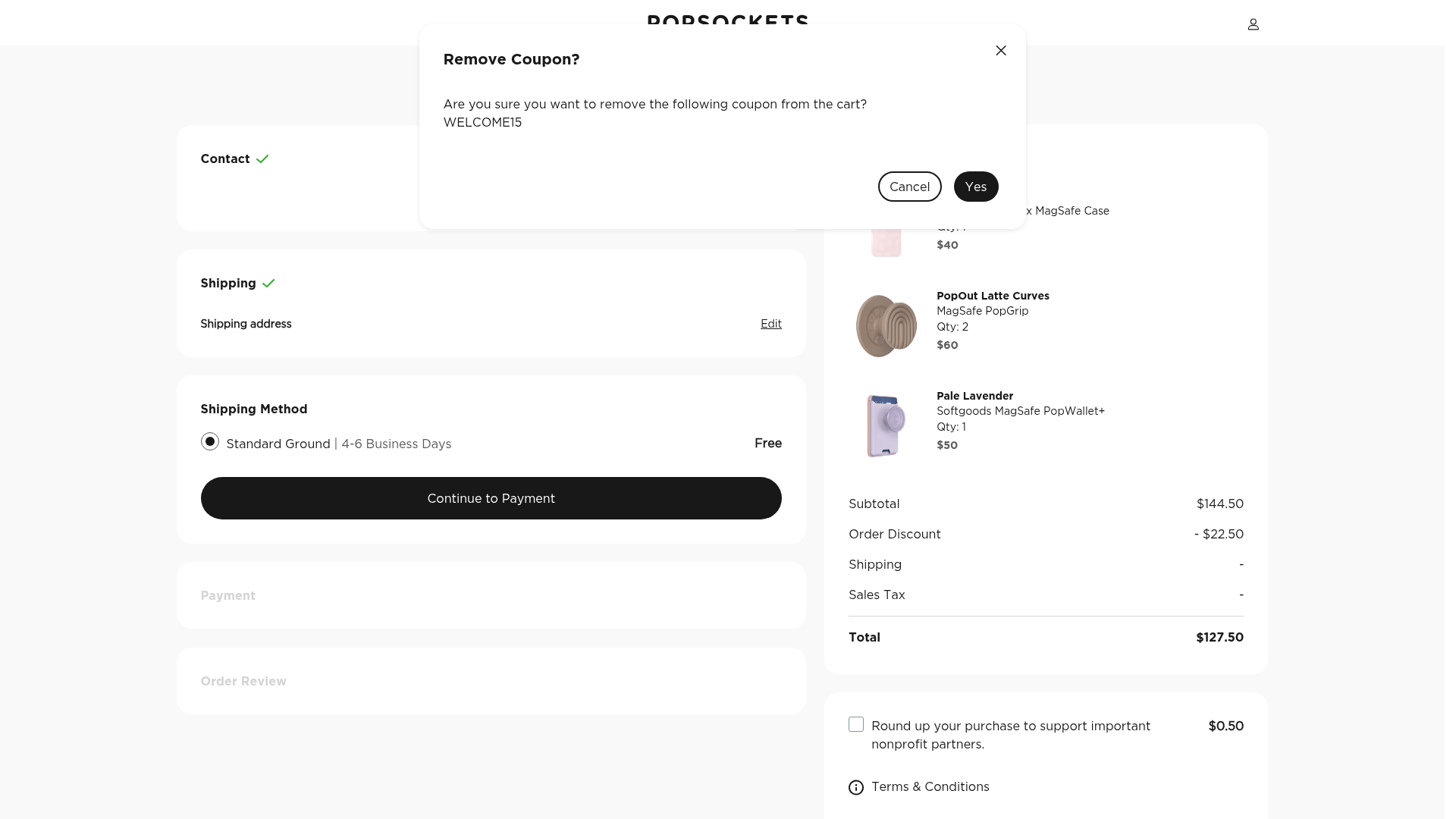Click the green checkmark beside Shipping
The width and height of the screenshot is (1456, 819).
268,284
